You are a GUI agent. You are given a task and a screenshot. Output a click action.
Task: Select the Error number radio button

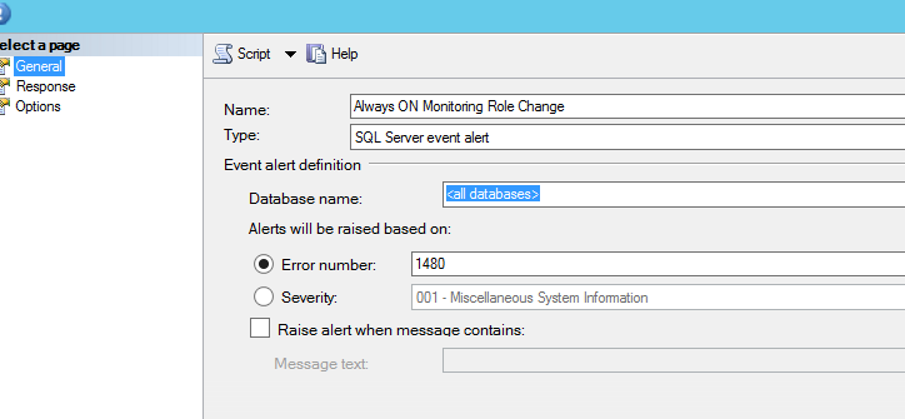[263, 265]
